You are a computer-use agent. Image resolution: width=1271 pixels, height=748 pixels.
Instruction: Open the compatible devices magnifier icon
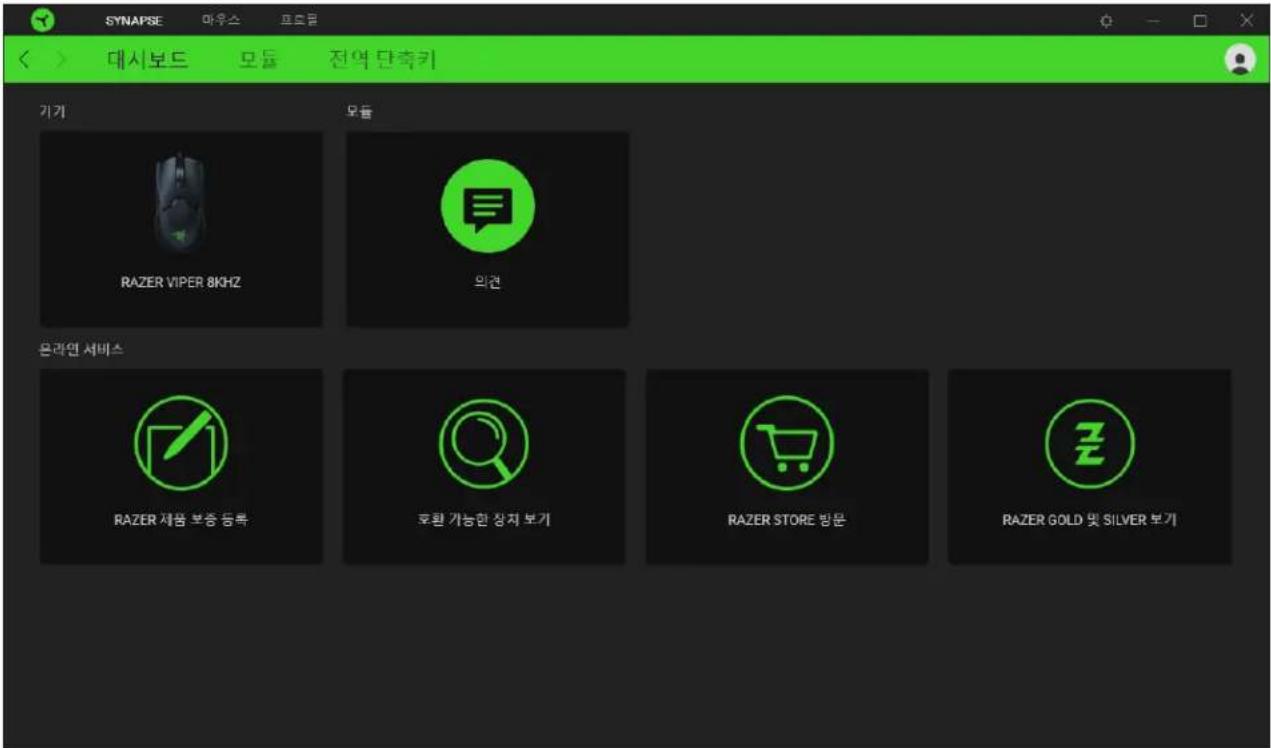pos(484,443)
